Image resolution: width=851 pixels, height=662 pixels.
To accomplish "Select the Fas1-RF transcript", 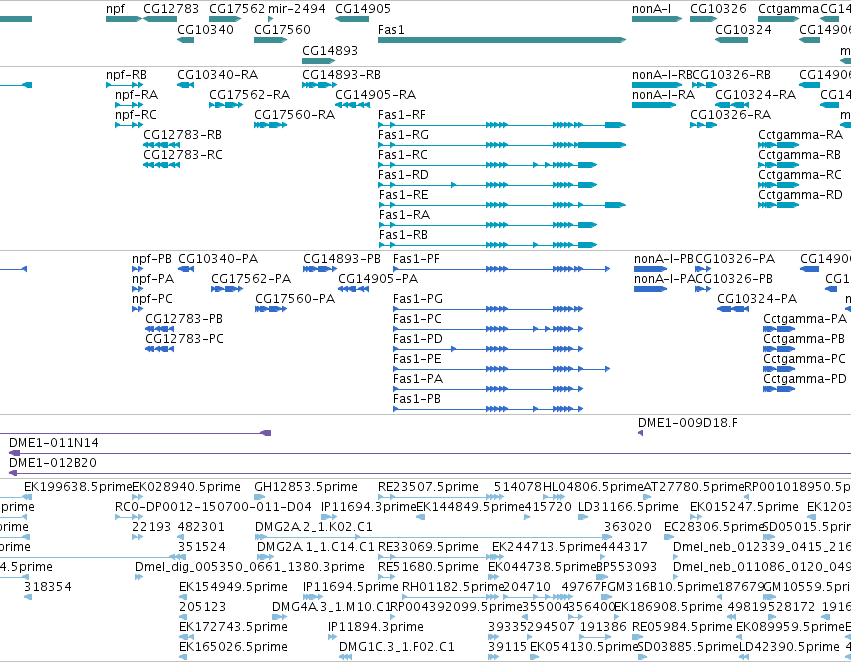I will tap(502, 125).
